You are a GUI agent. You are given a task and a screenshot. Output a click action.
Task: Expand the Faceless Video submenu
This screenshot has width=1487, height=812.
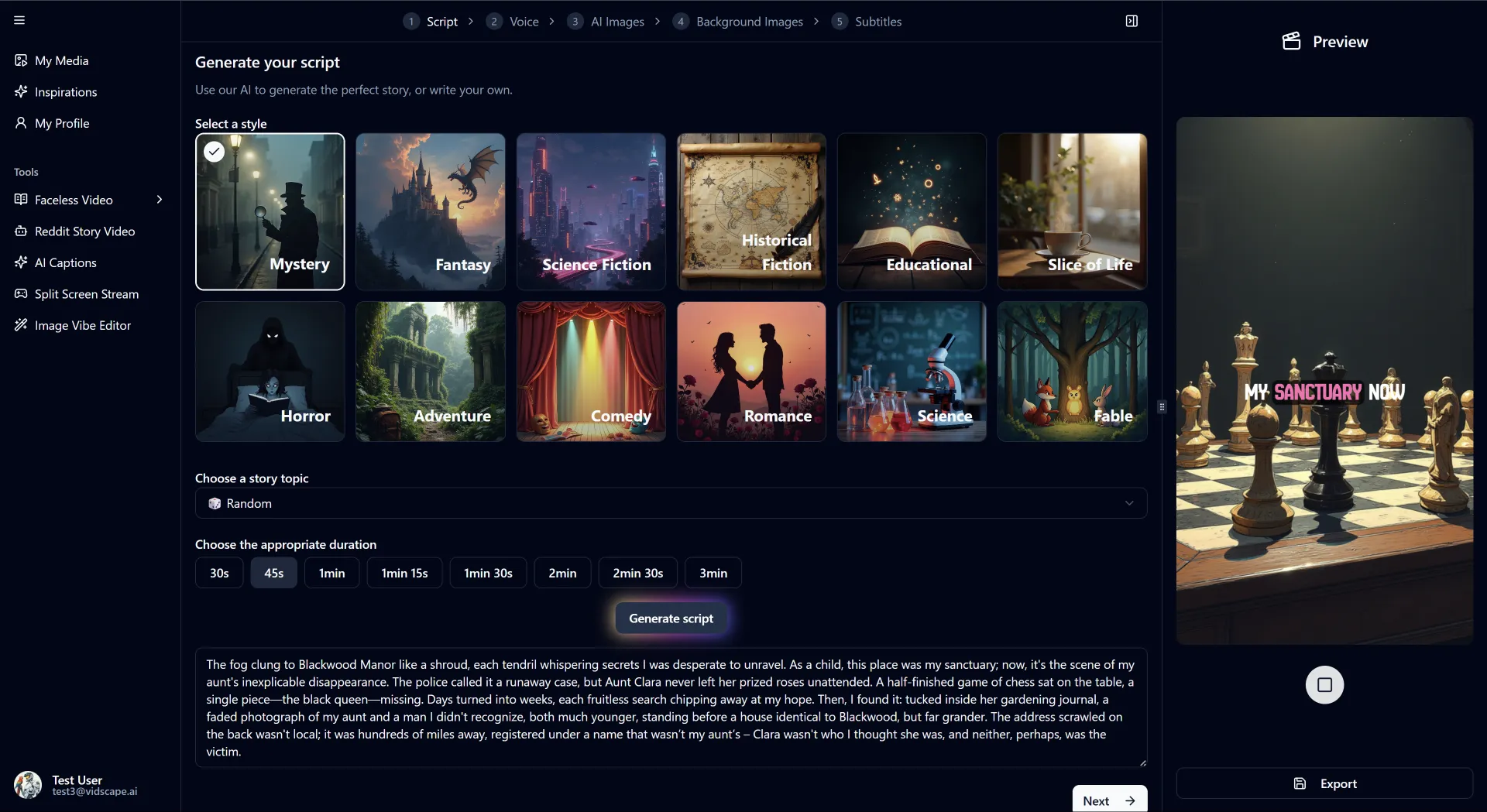pyautogui.click(x=160, y=200)
